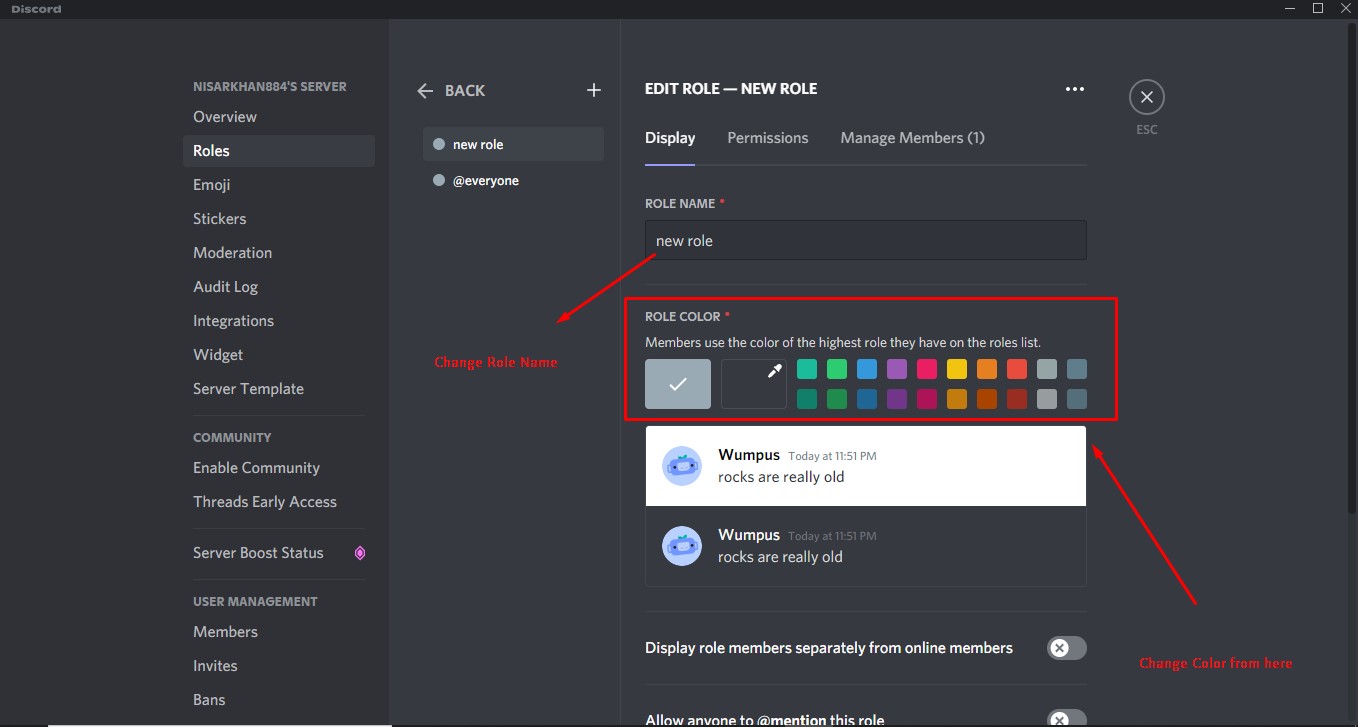1358x727 pixels.
Task: Pick the yellow swatch in top row
Action: point(957,369)
